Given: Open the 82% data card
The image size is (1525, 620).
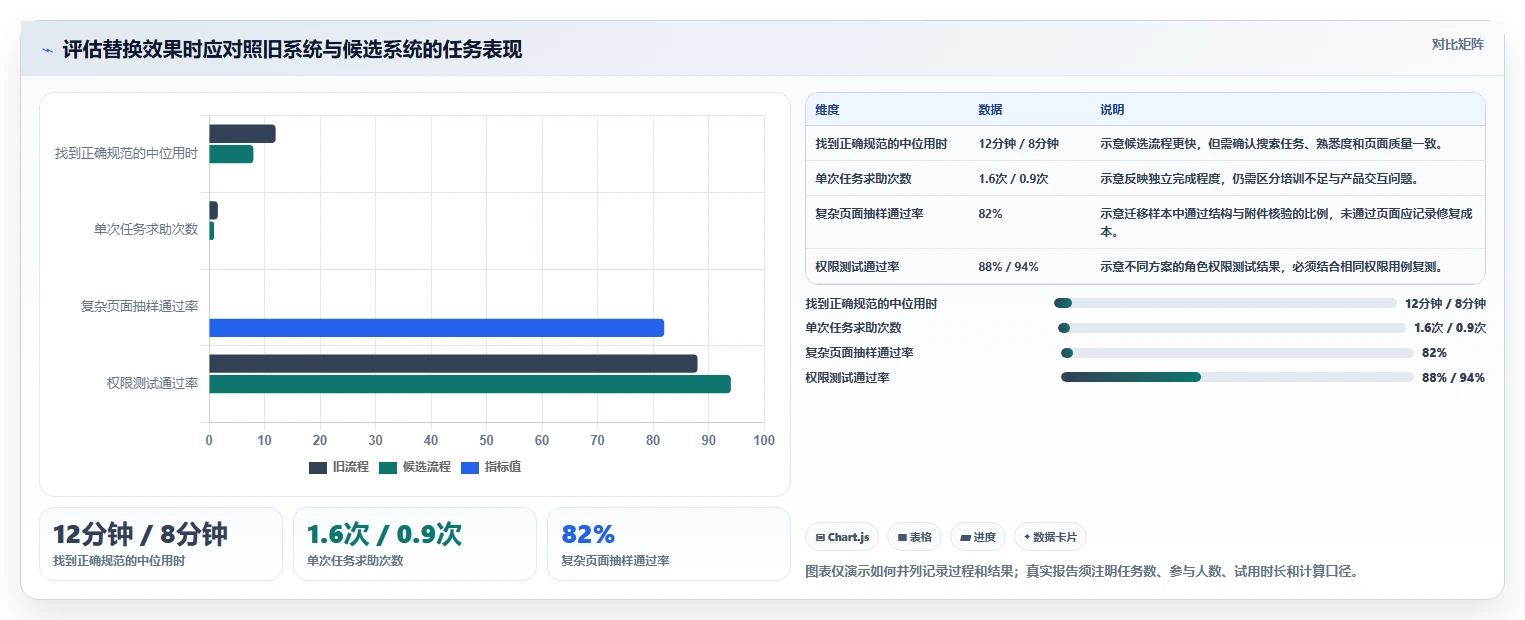Looking at the screenshot, I should (x=669, y=544).
